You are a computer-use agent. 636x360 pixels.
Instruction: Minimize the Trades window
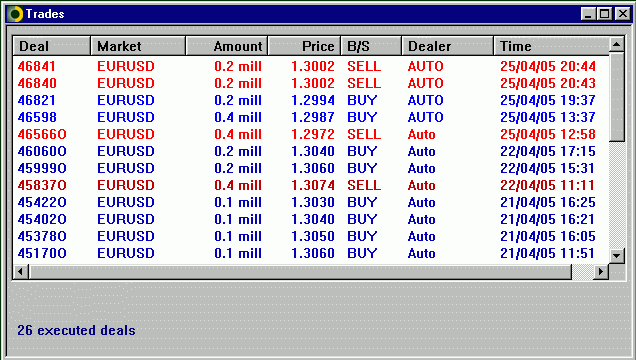[x=588, y=14]
